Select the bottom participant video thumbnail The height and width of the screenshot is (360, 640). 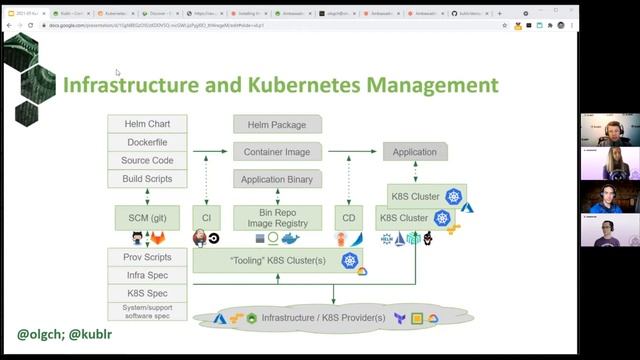(x=610, y=230)
